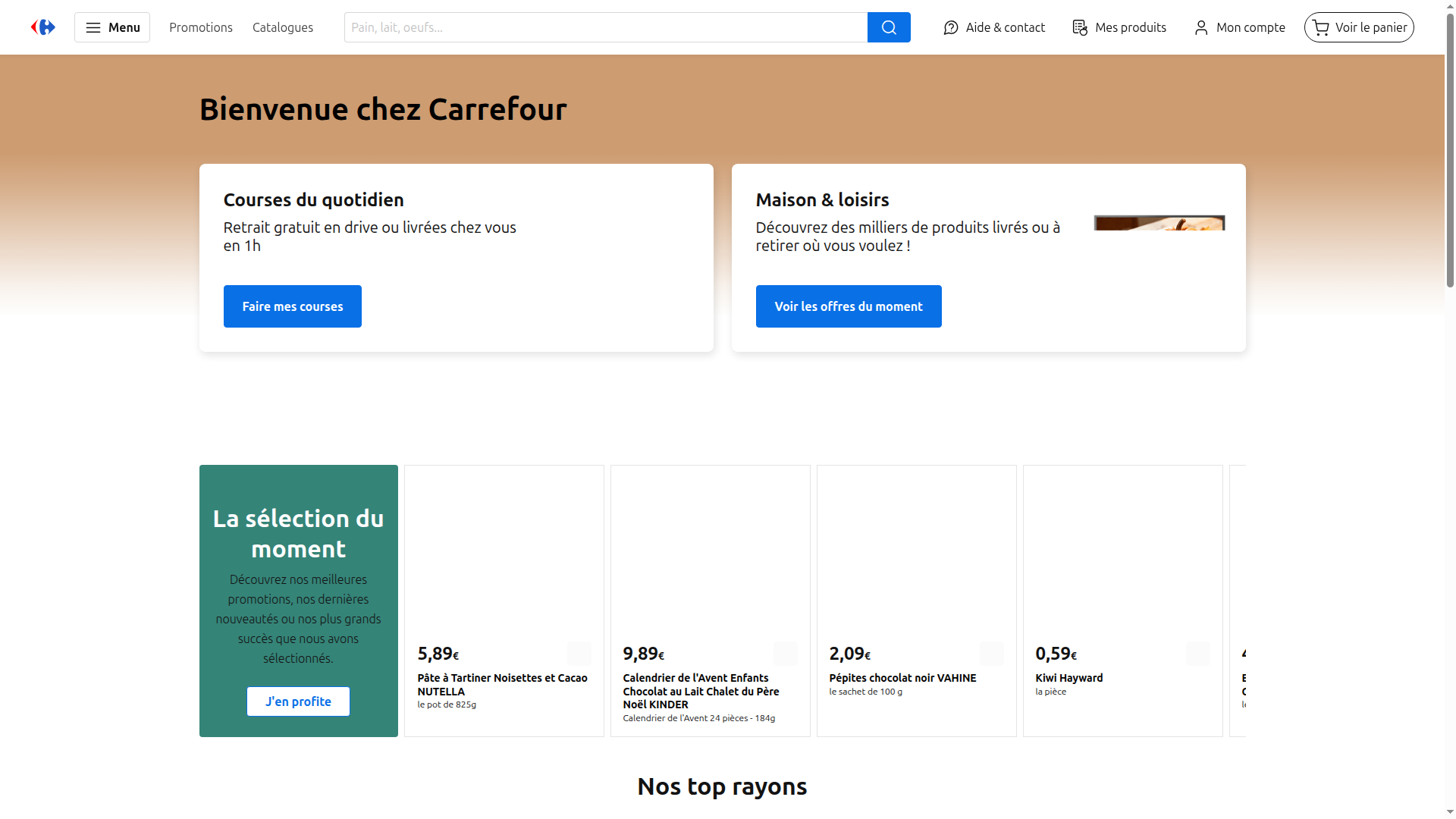Viewport: 1456px width, 819px height.
Task: Click the add button on the Kiwi Hayward card
Action: [1198, 653]
